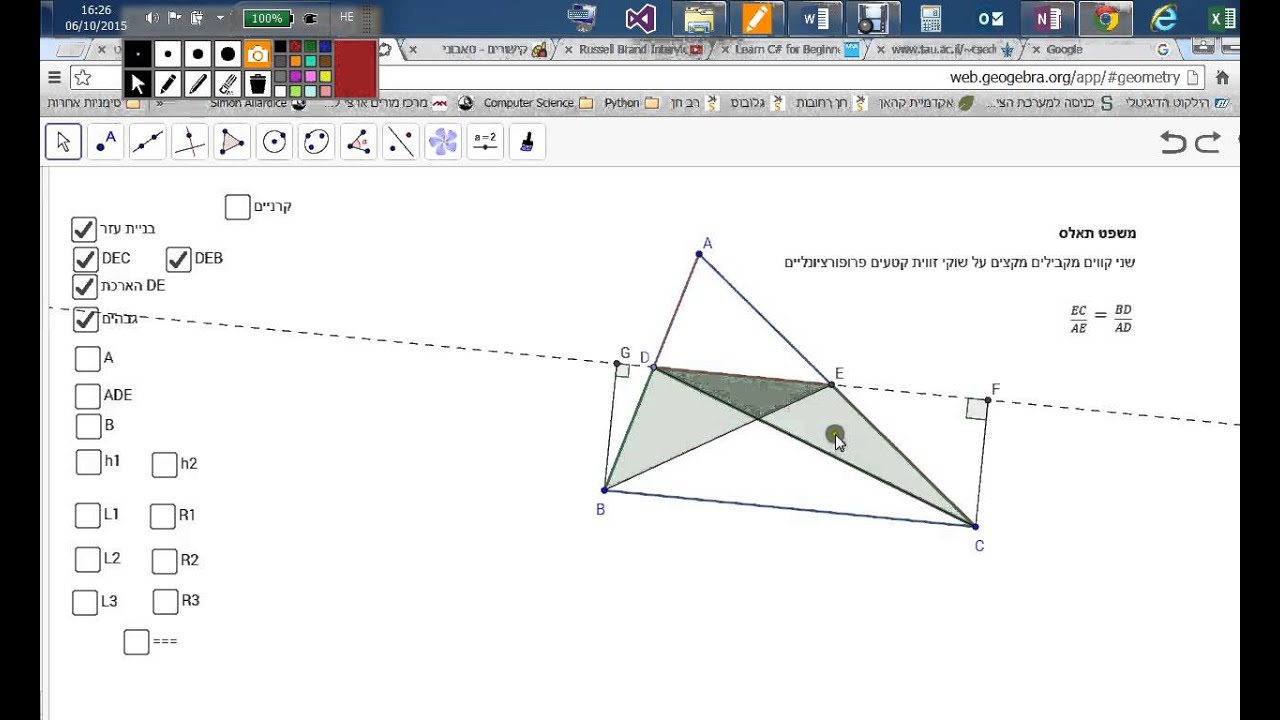1280x720 pixels.
Task: Open Word from the taskbar
Action: [815, 18]
